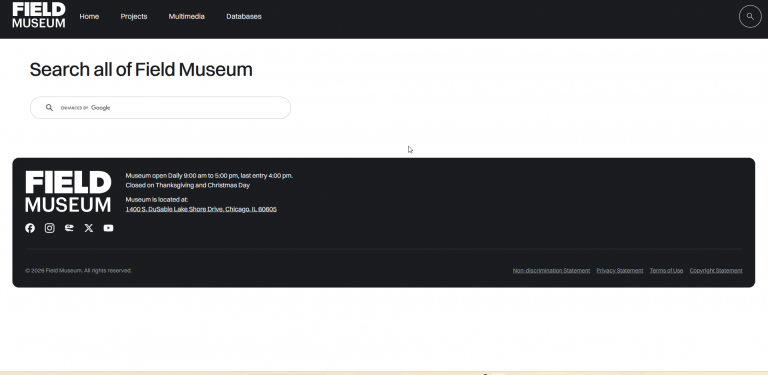This screenshot has height=375, width=768.
Task: Click the 'Museum open Daily' hours text
Action: click(x=209, y=175)
